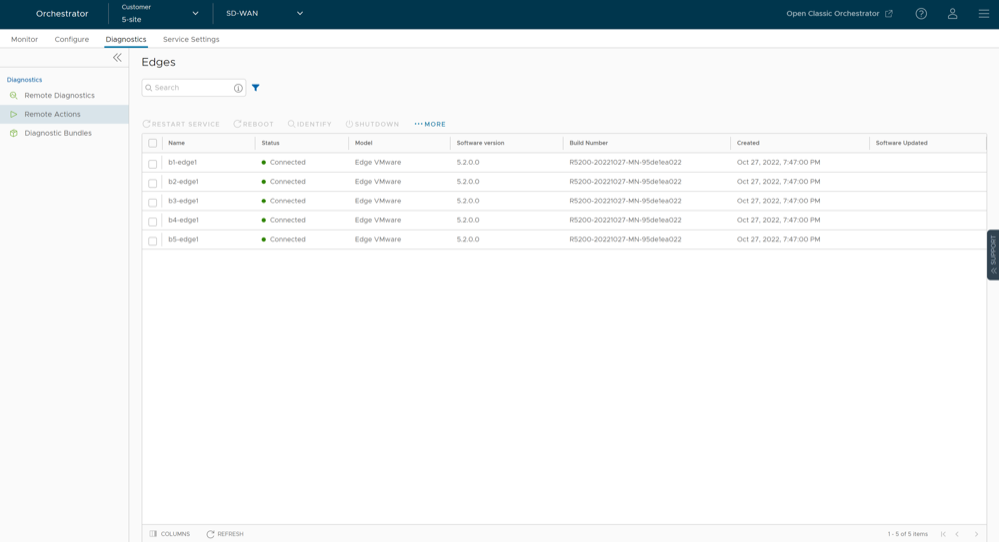Switch to the Service Settings tab
This screenshot has height=542, width=999.
tap(191, 39)
